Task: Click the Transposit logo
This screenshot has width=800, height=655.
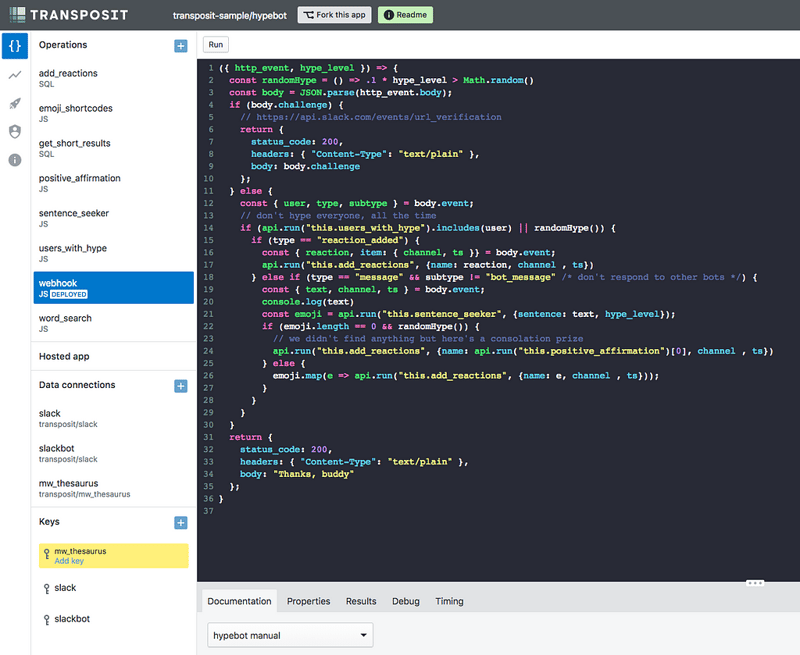Action: pos(68,15)
